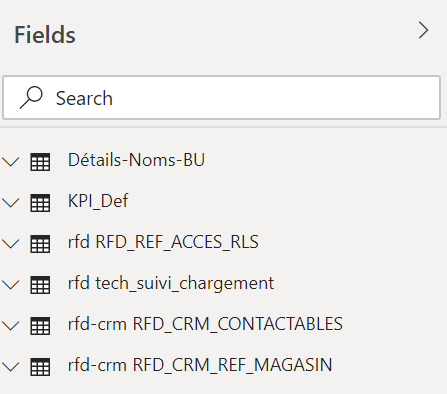Focus the Search fields input box
The image size is (447, 394).
(x=222, y=97)
